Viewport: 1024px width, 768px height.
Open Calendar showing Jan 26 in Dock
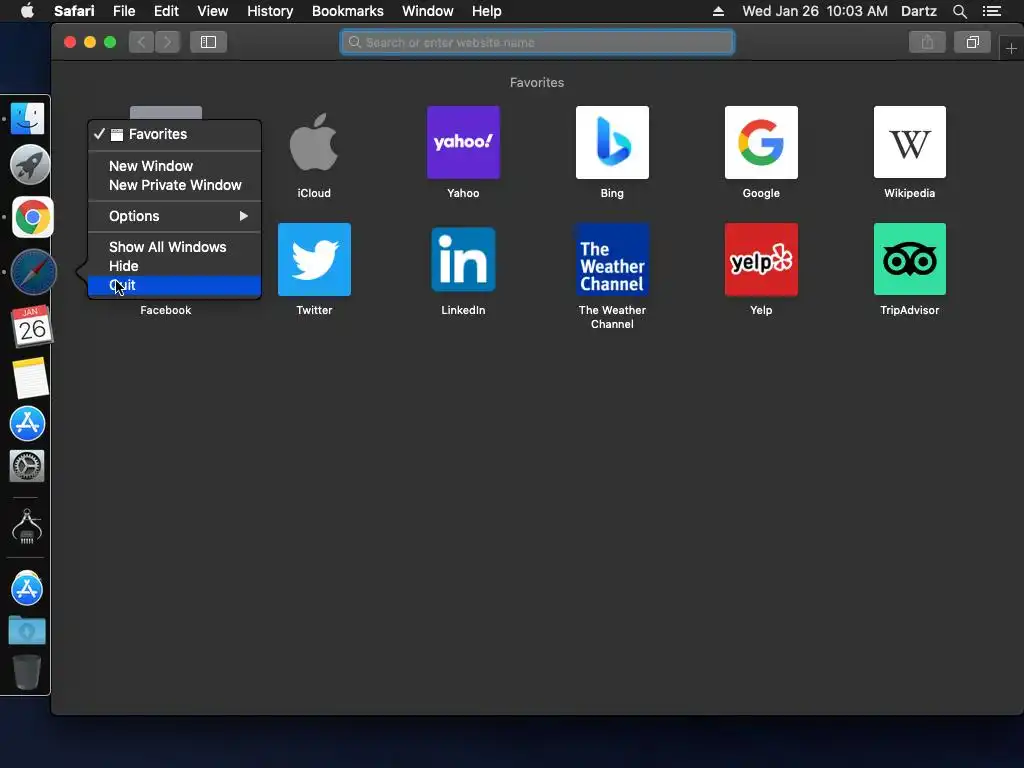pos(31,326)
